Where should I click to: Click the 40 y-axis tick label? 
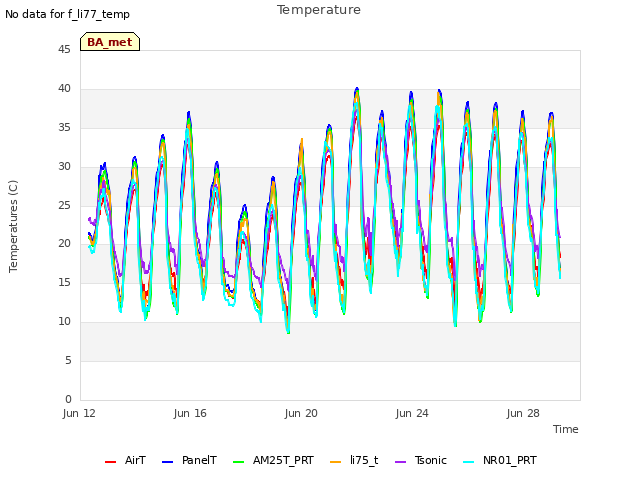[64, 89]
